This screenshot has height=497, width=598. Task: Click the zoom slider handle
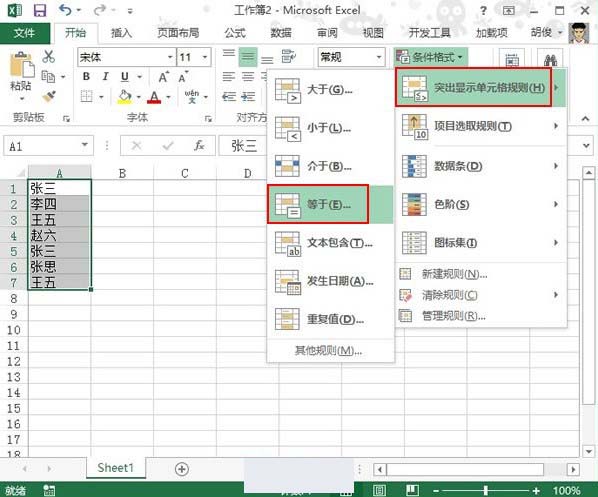485,490
